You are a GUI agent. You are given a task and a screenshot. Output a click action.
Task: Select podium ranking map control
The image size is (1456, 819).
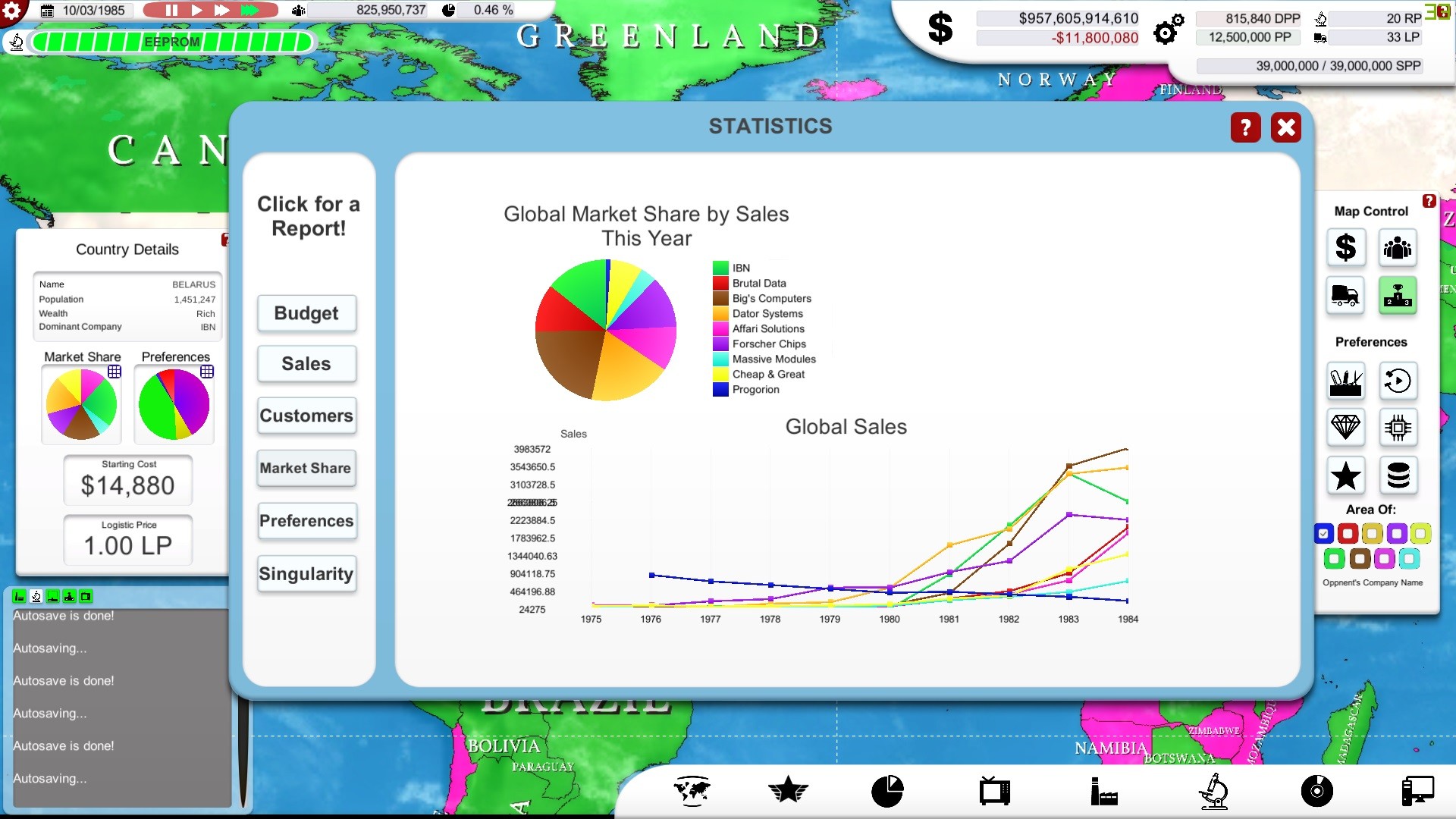[x=1397, y=295]
